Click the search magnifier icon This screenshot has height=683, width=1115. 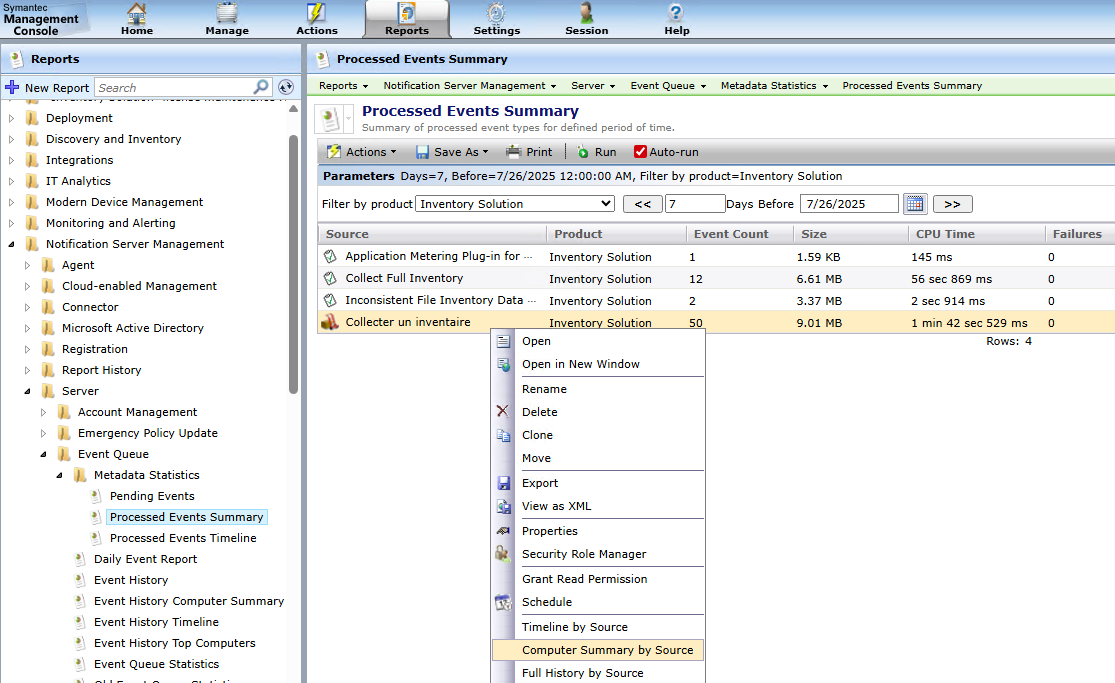coord(261,87)
